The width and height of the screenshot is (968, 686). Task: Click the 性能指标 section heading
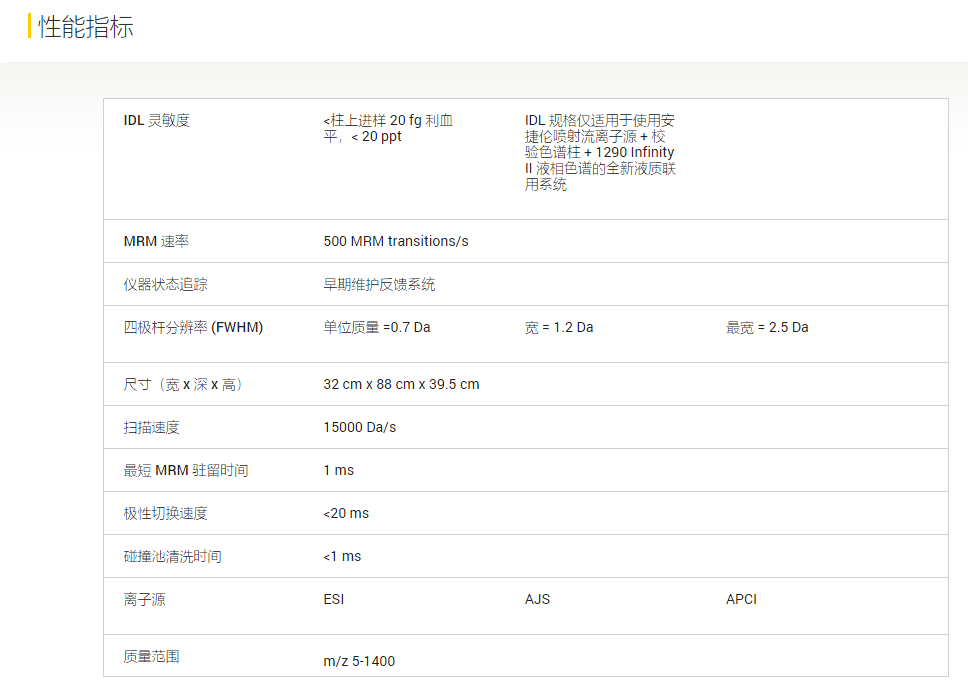[x=86, y=27]
